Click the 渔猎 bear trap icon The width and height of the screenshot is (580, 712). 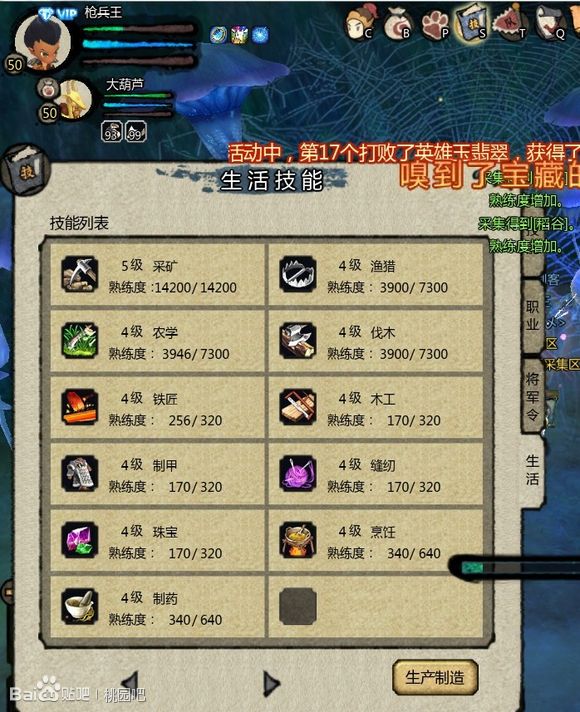point(297,274)
